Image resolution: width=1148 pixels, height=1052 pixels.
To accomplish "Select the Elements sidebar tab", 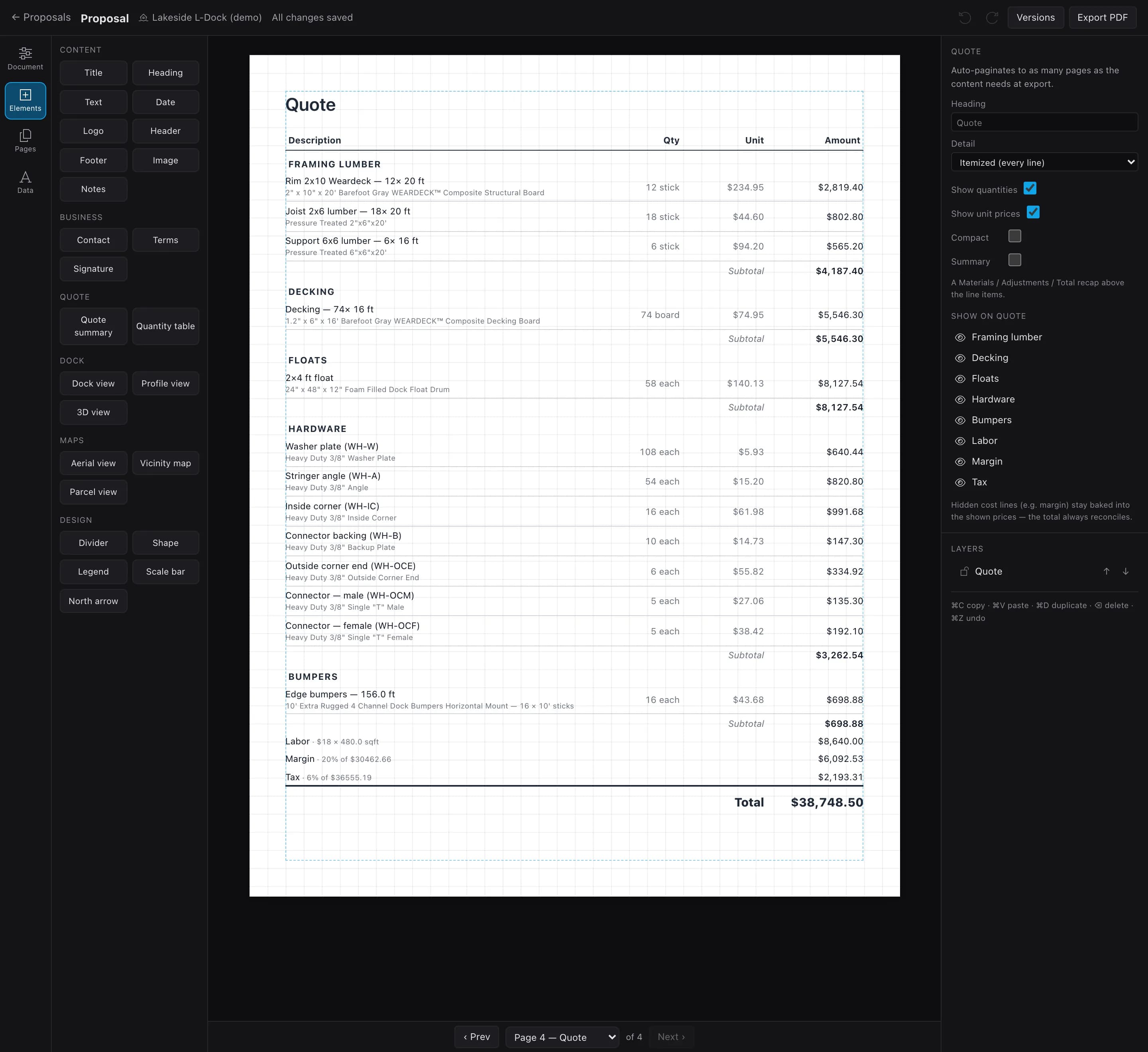I will [25, 100].
